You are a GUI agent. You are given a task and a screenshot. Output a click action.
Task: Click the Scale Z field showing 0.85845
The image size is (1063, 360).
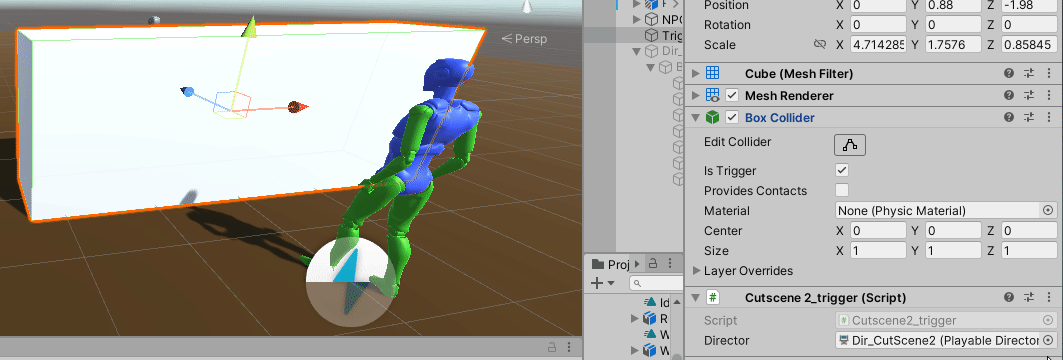pos(1030,45)
